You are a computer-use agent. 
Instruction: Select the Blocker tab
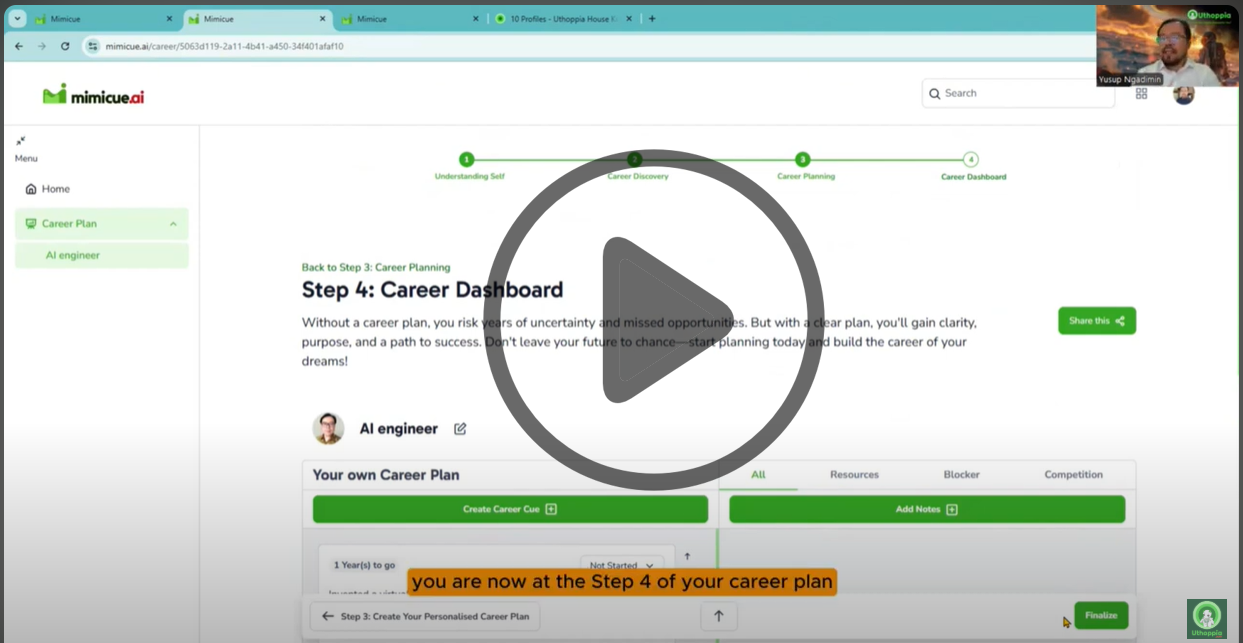pyautogui.click(x=960, y=474)
